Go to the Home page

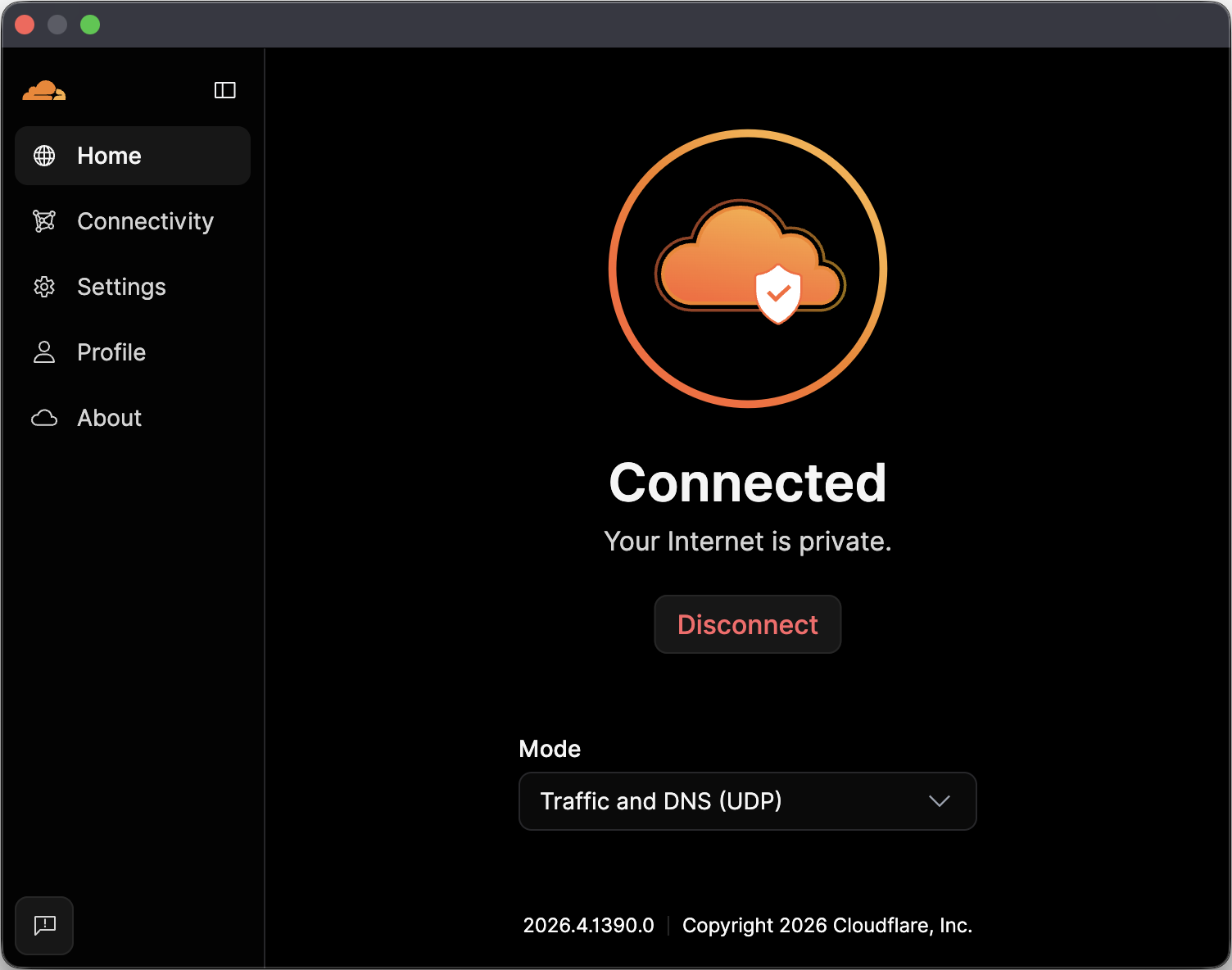click(133, 156)
